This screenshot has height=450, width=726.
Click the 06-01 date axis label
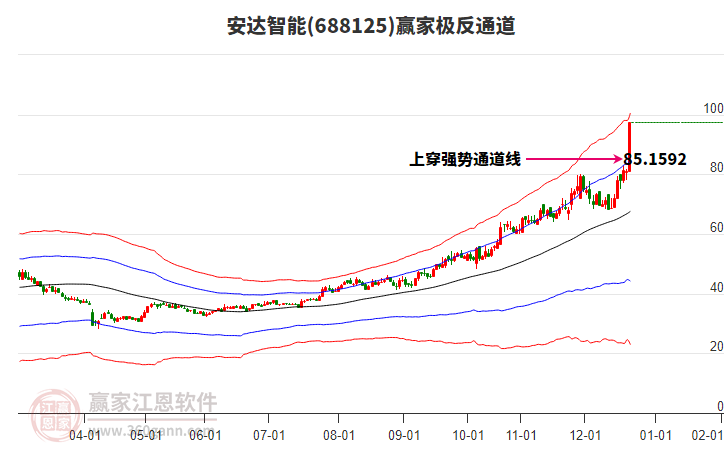tap(206, 435)
